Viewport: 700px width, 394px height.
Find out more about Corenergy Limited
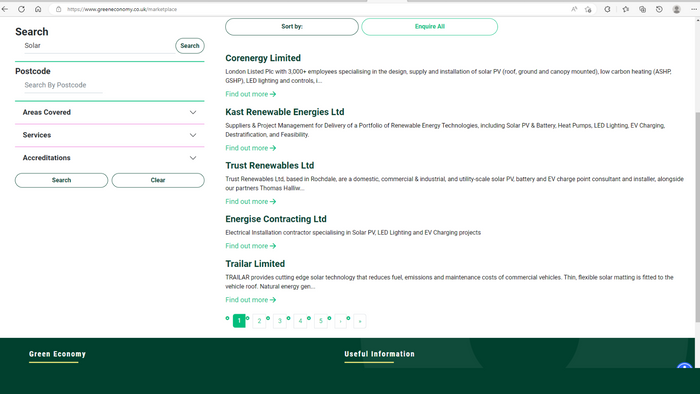pyautogui.click(x=250, y=94)
